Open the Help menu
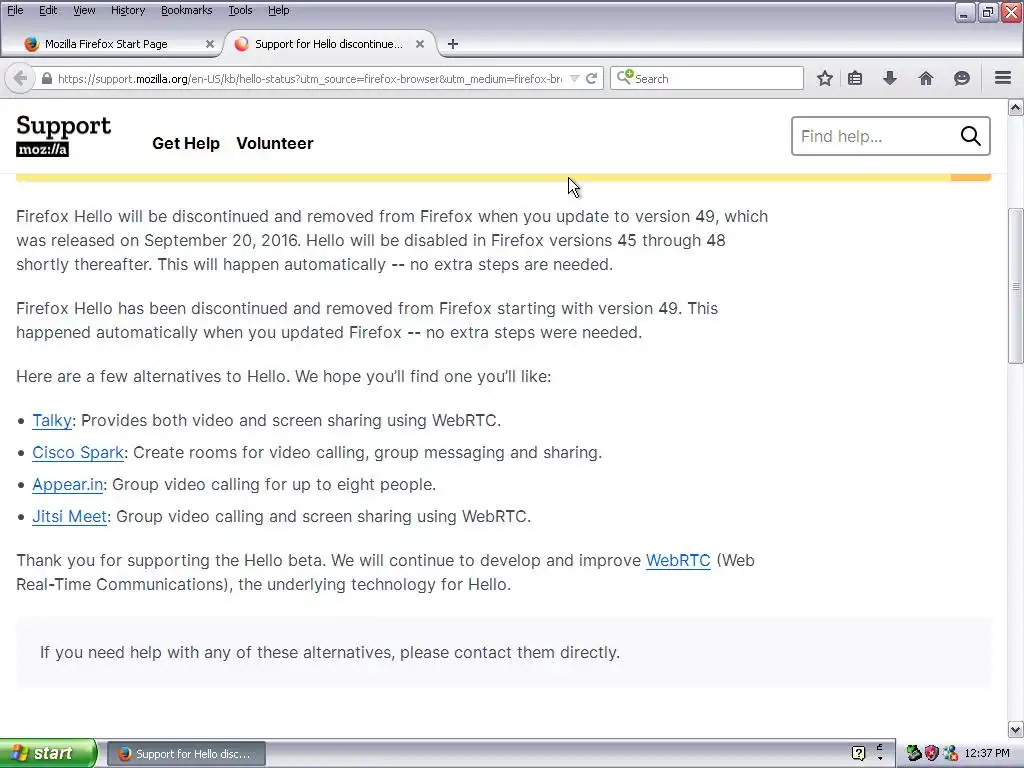This screenshot has width=1024, height=768. click(x=278, y=10)
